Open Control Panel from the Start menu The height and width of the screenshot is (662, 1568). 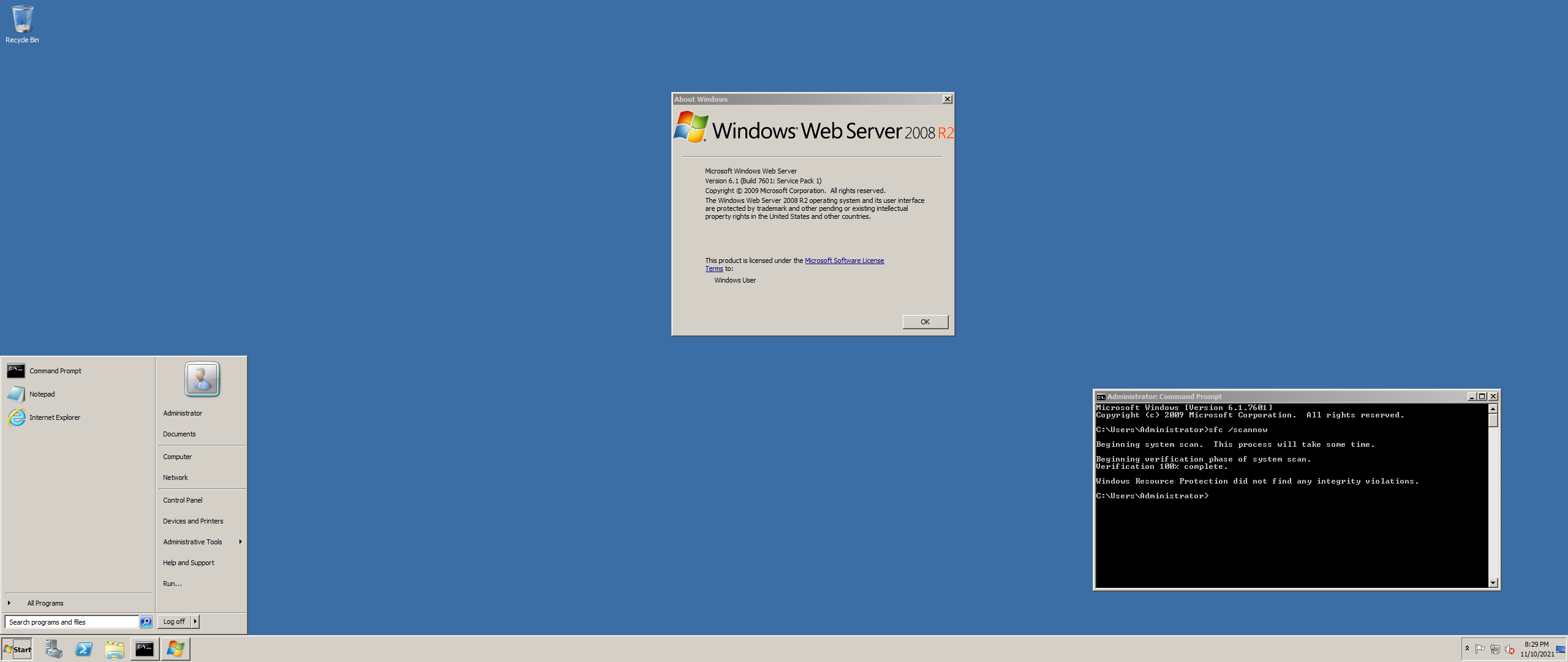click(183, 500)
